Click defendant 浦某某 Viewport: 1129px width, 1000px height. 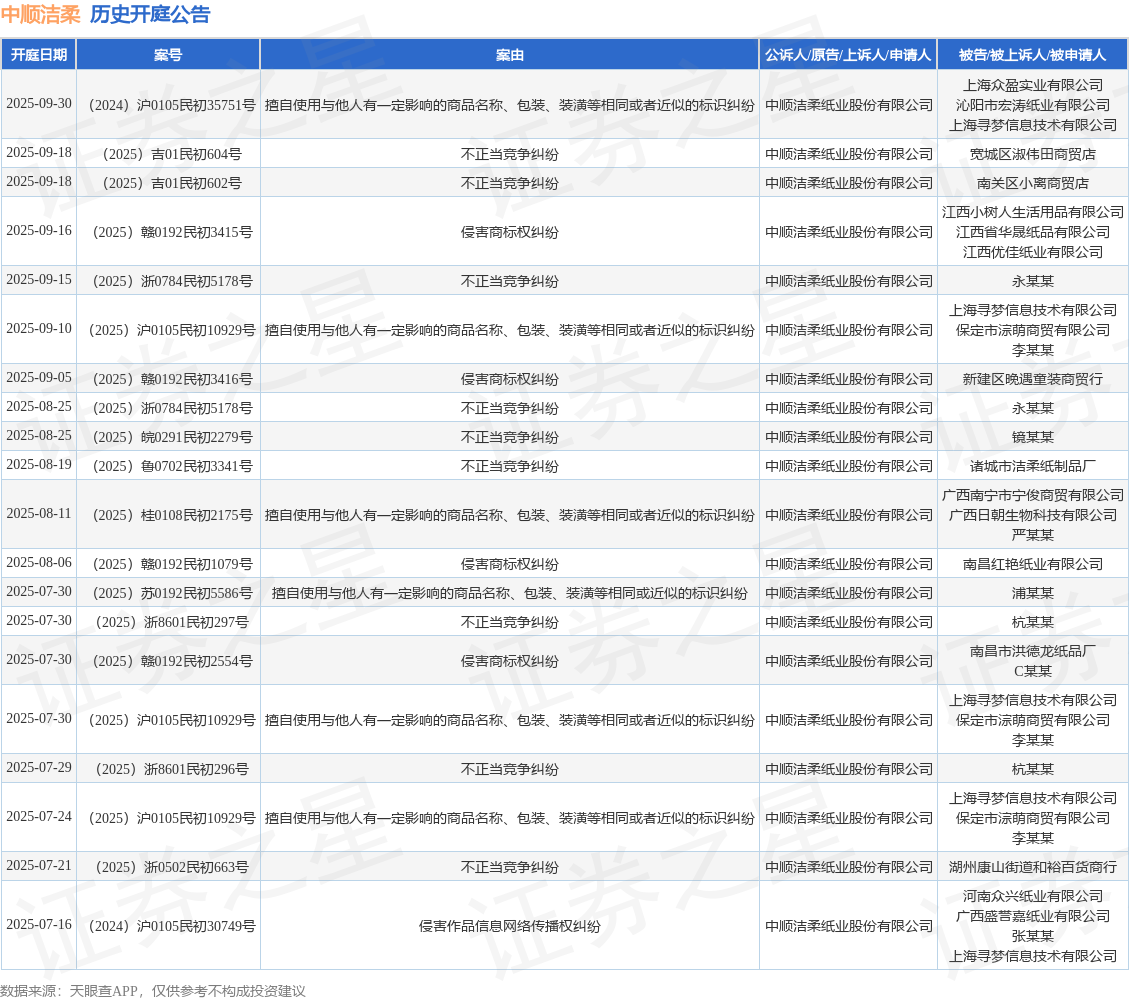click(1033, 593)
